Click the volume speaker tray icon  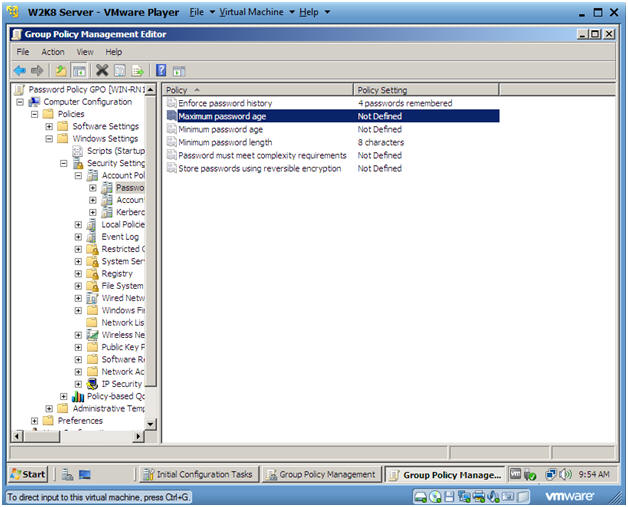click(x=565, y=475)
